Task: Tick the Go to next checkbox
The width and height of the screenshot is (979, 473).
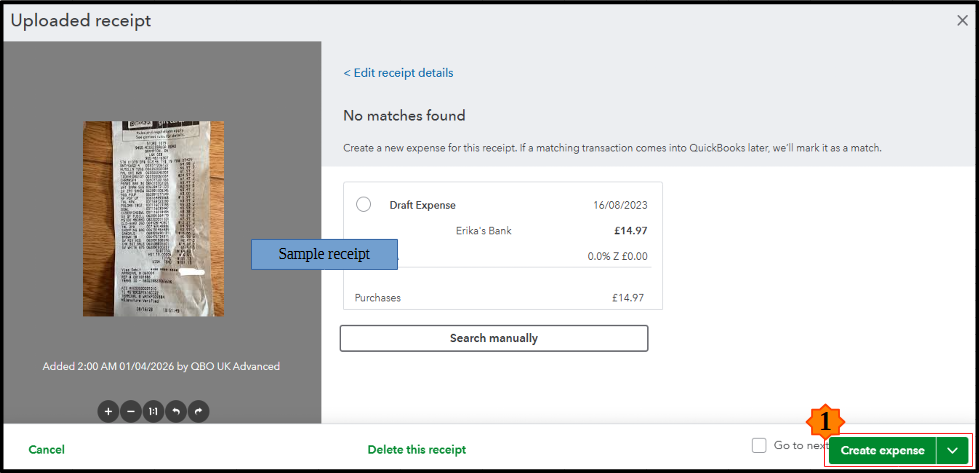Action: coord(760,445)
